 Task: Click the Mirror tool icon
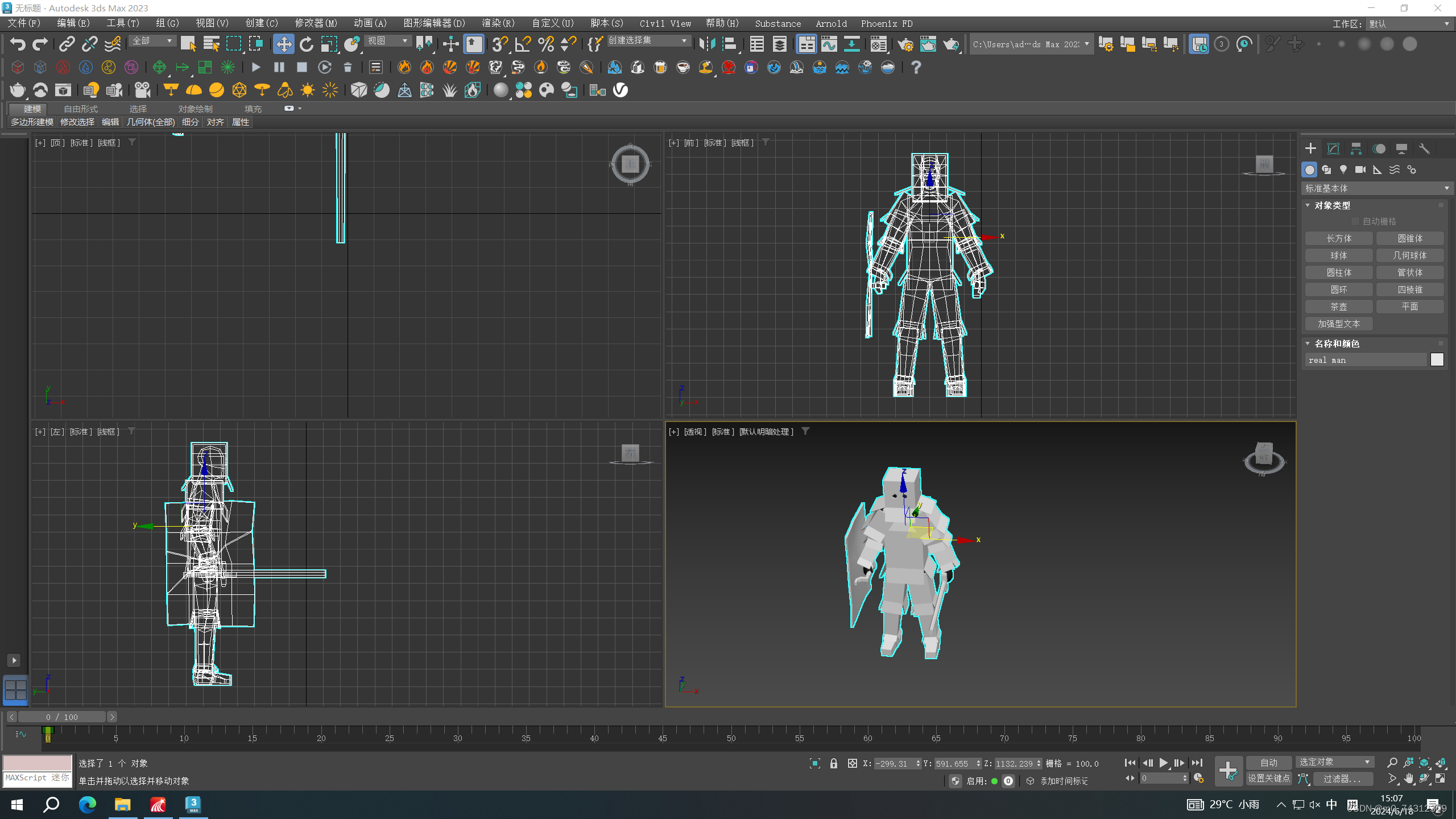coord(707,44)
